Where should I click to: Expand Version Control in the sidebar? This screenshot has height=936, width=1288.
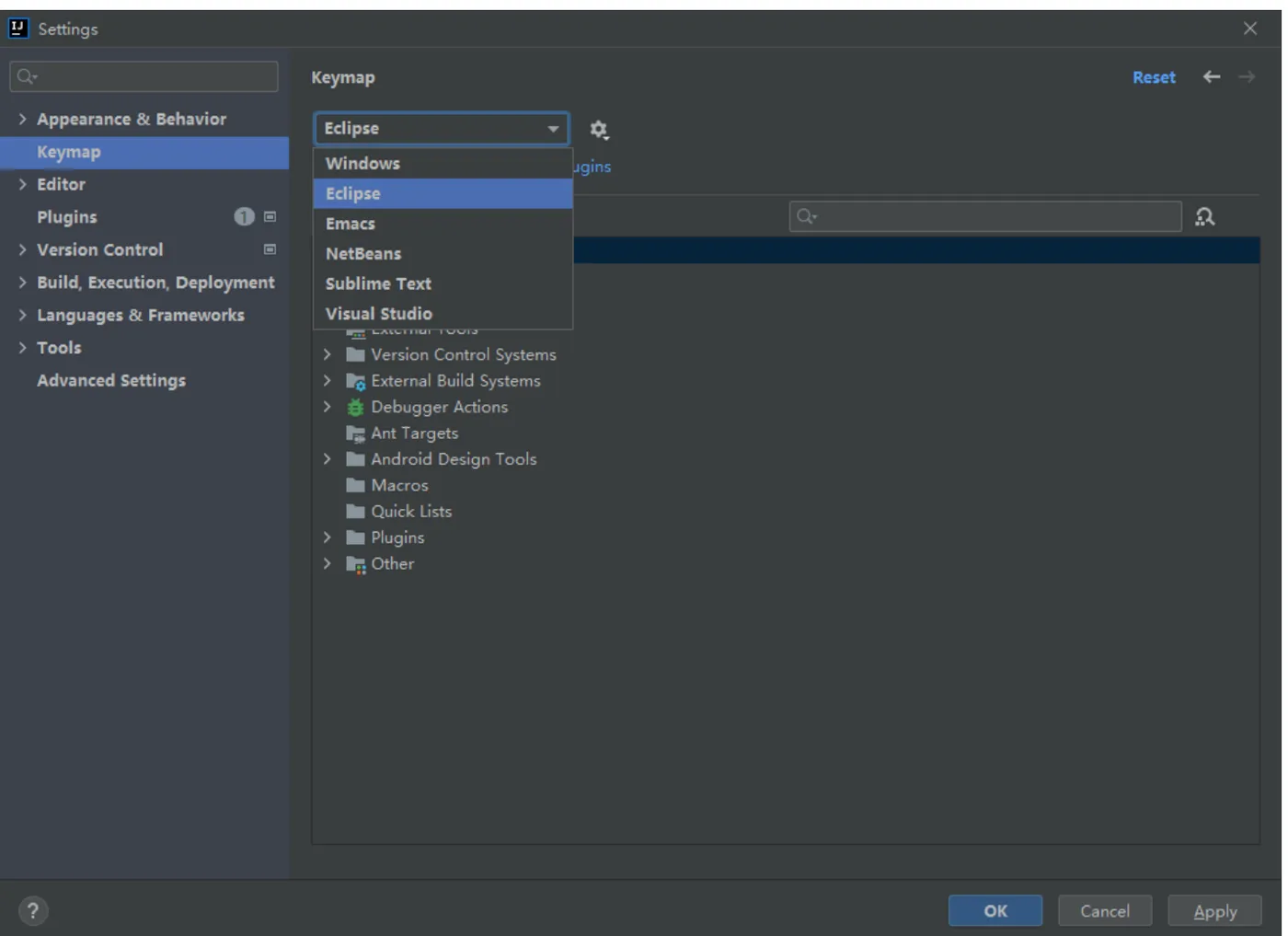coord(22,249)
